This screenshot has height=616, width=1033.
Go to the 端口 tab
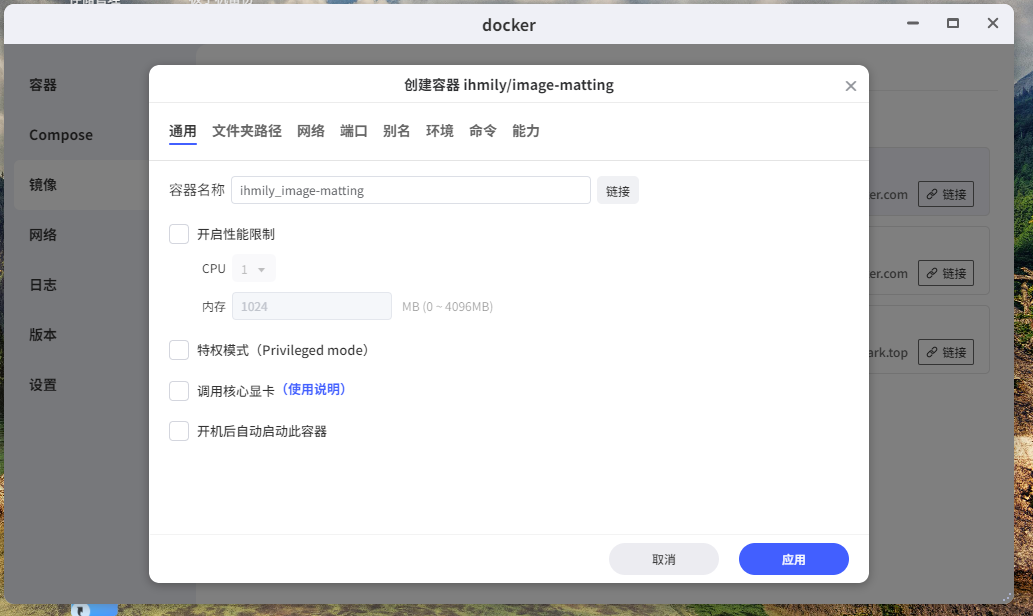[x=354, y=131]
